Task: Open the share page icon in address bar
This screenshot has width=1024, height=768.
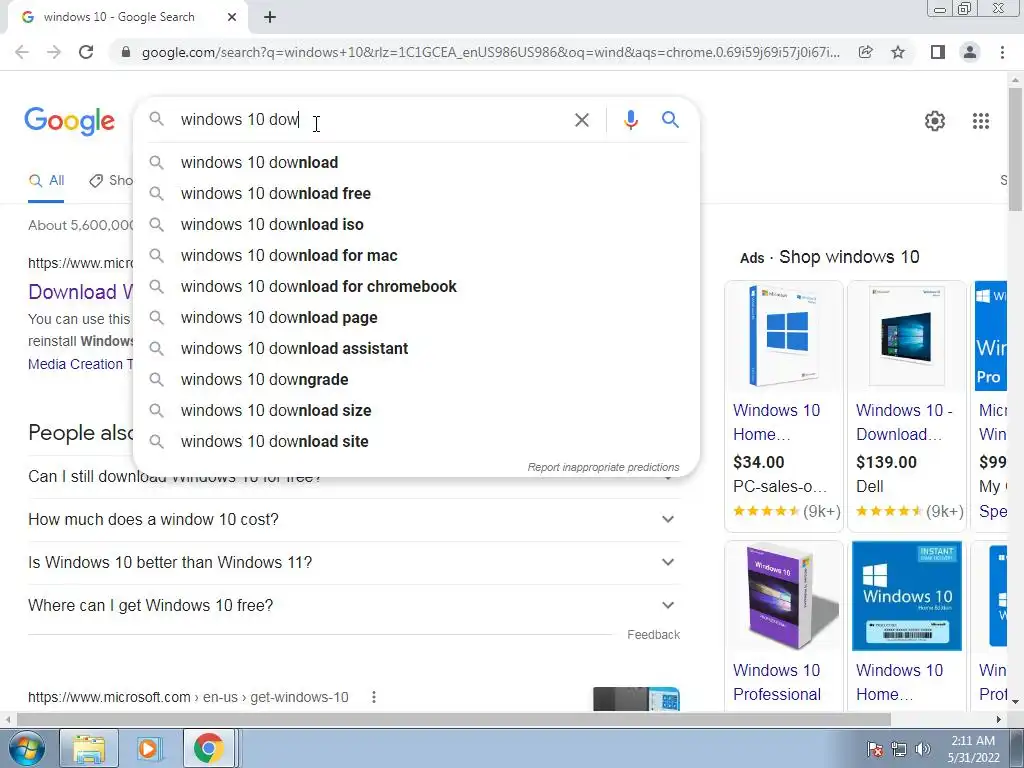Action: pyautogui.click(x=866, y=52)
